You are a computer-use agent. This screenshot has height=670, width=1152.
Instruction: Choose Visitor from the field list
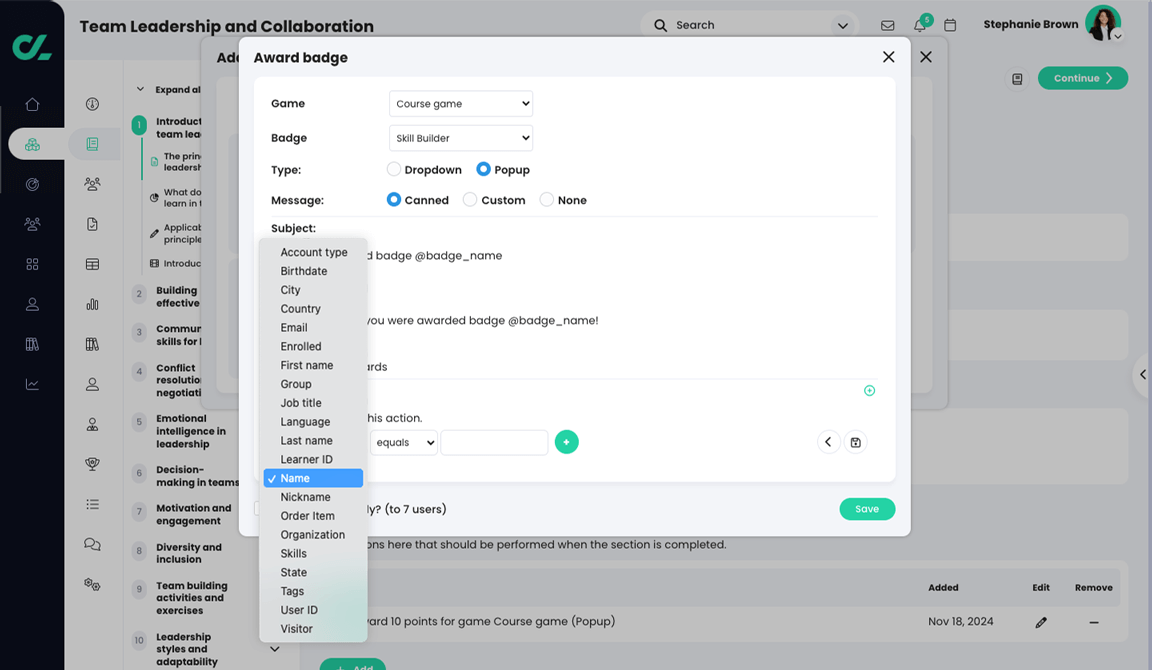point(314,629)
